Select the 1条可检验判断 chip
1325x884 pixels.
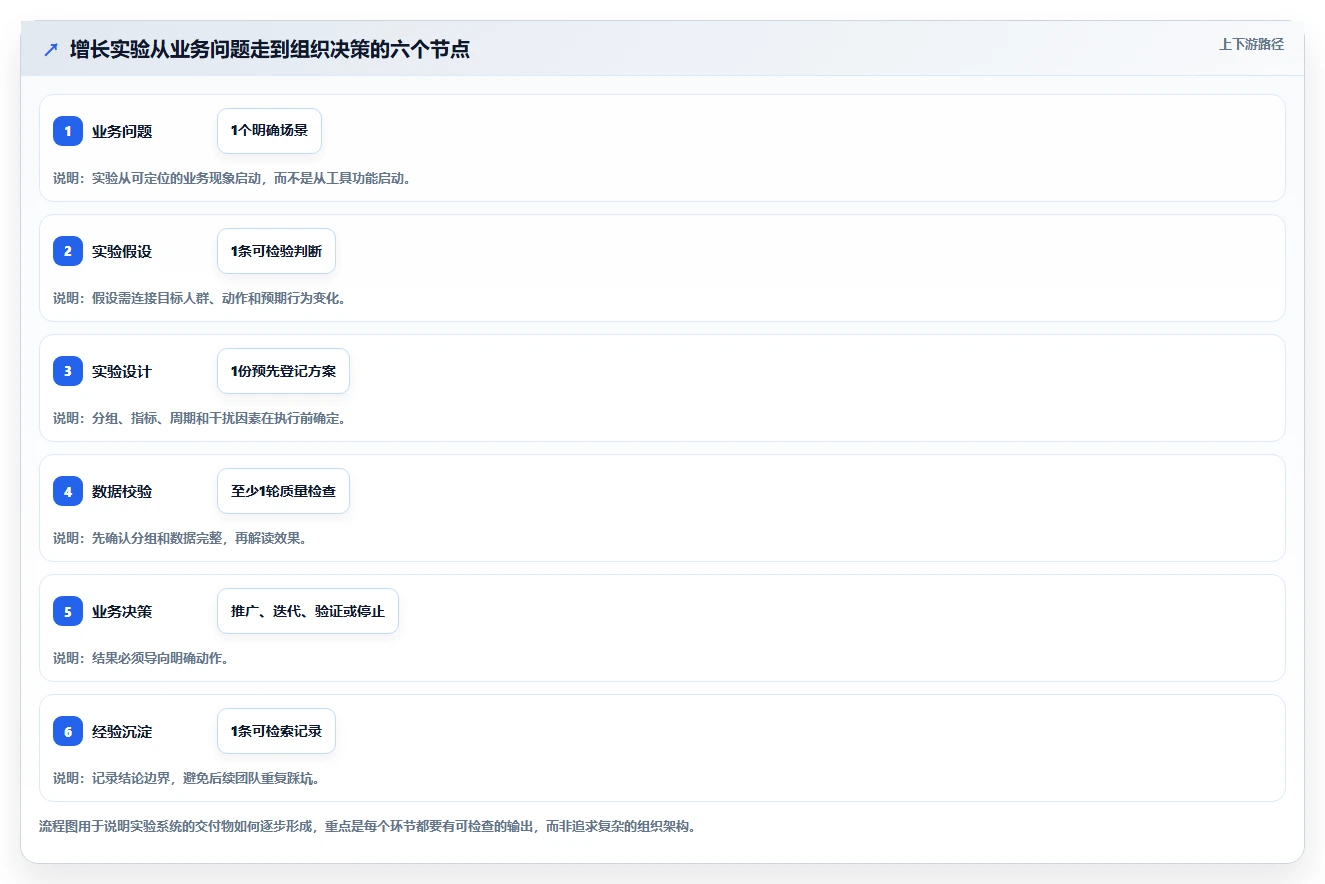[x=276, y=251]
